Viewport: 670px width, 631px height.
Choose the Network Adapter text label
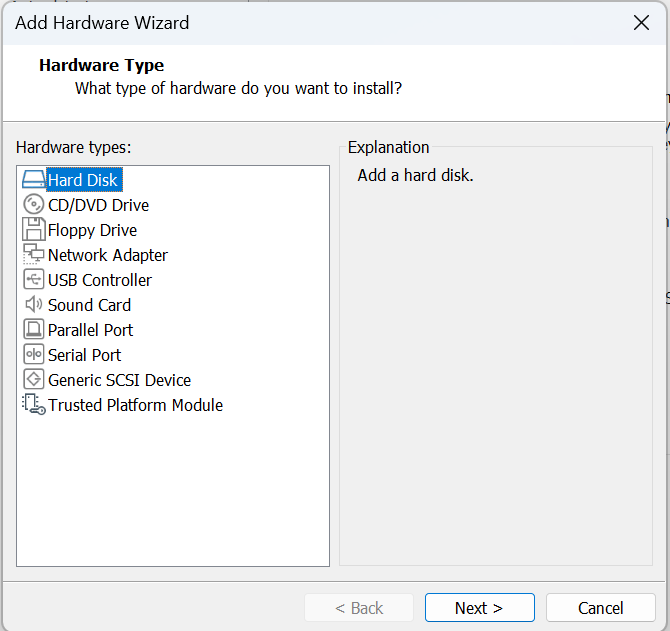point(108,255)
